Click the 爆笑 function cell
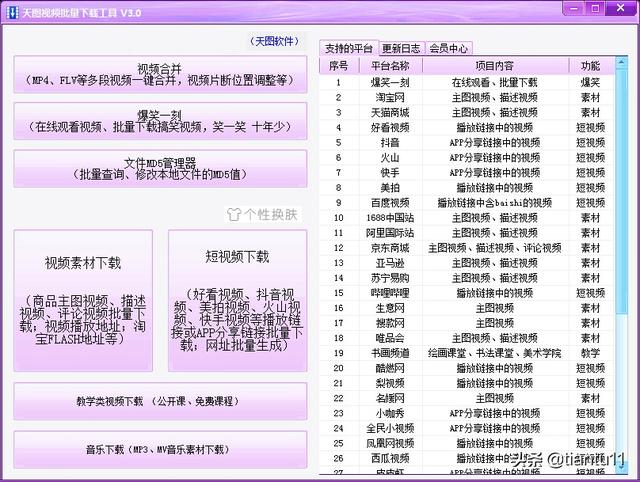 click(x=590, y=82)
